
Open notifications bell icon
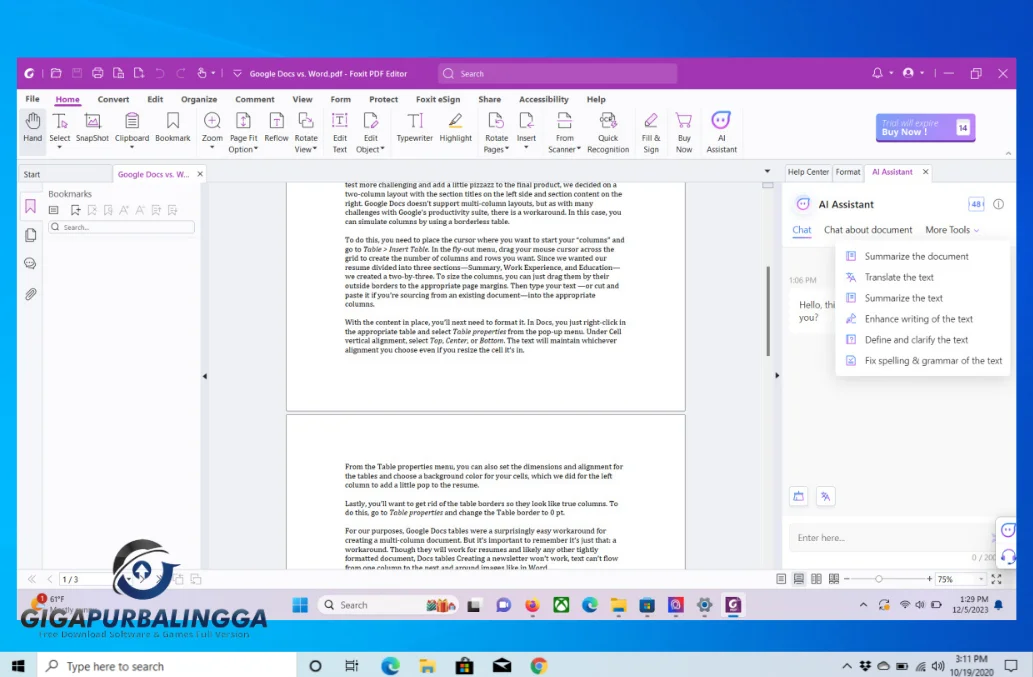(x=877, y=73)
